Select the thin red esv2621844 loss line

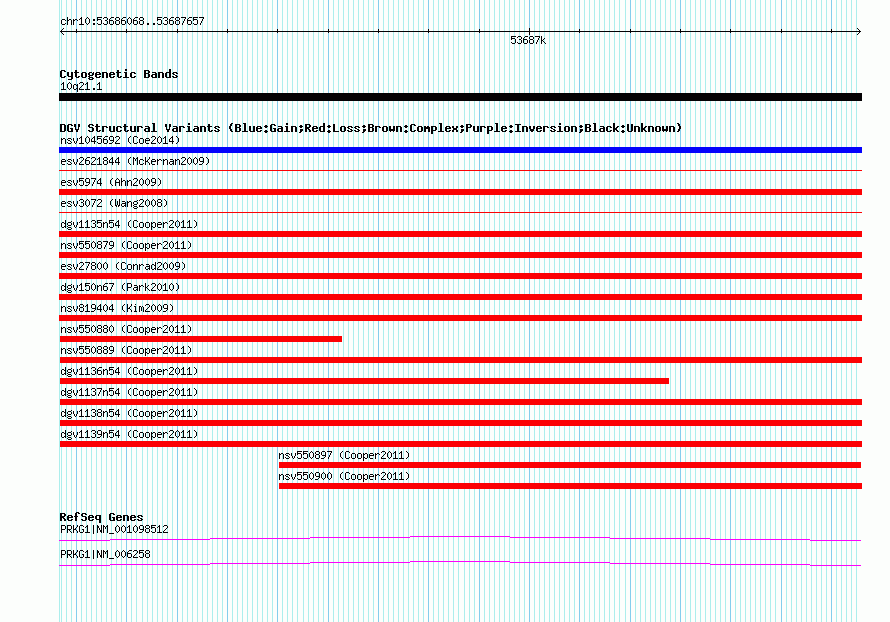point(460,170)
